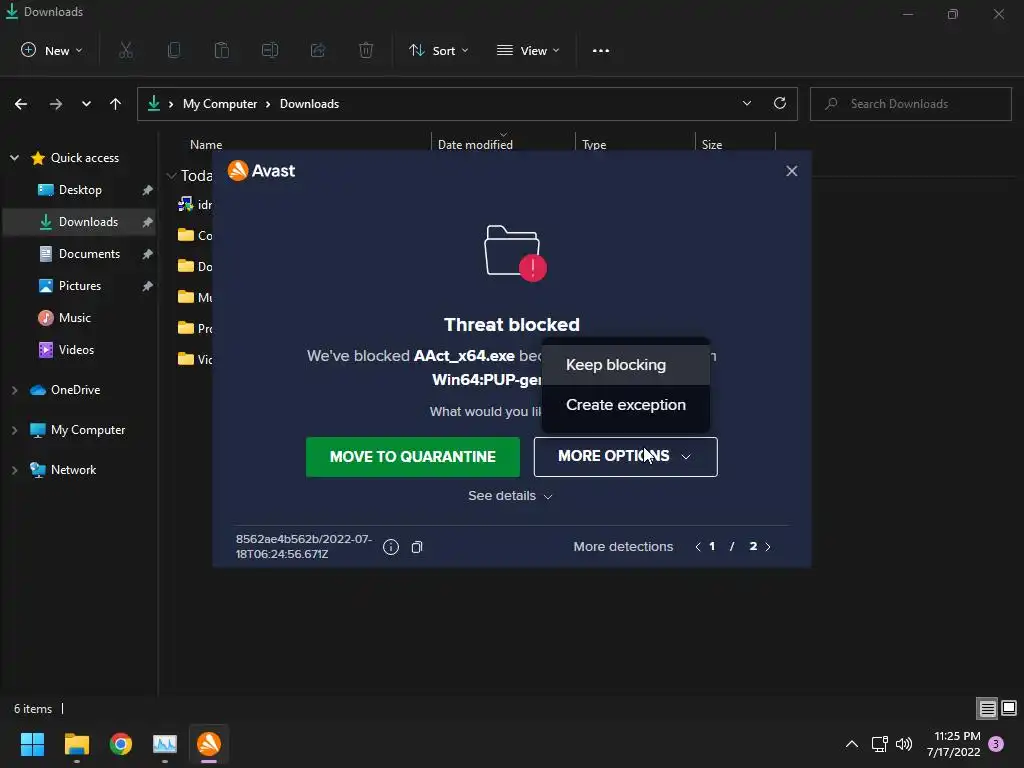Viewport: 1024px width, 768px height.
Task: Click Downloads in address breadcrumb
Action: pyautogui.click(x=310, y=104)
